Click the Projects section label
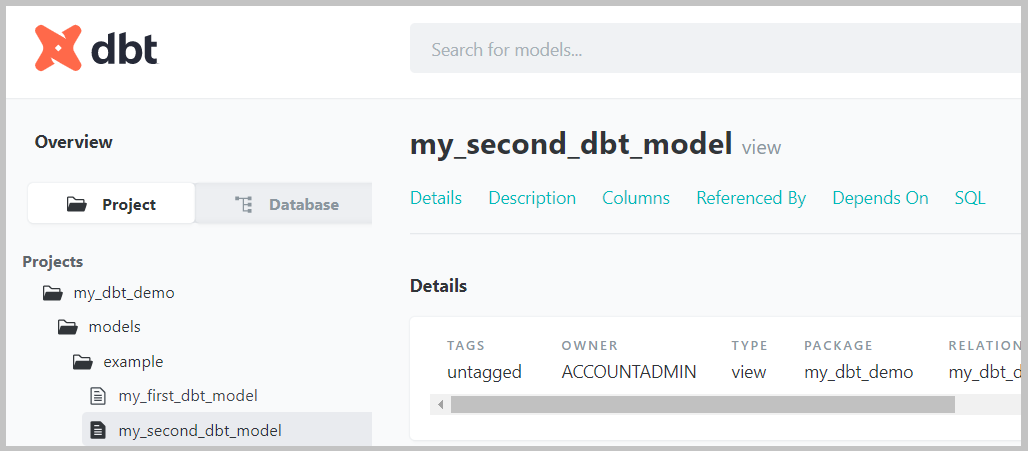This screenshot has height=451, width=1028. coord(52,262)
